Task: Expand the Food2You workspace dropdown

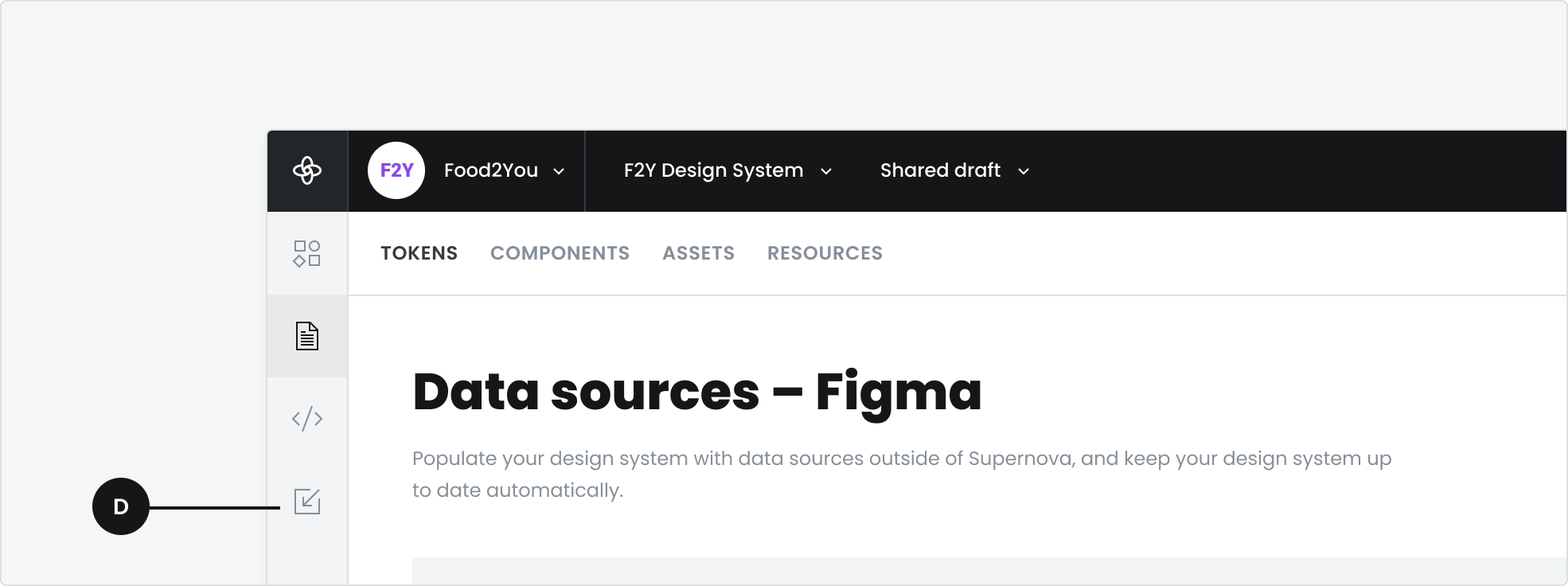Action: coord(505,170)
